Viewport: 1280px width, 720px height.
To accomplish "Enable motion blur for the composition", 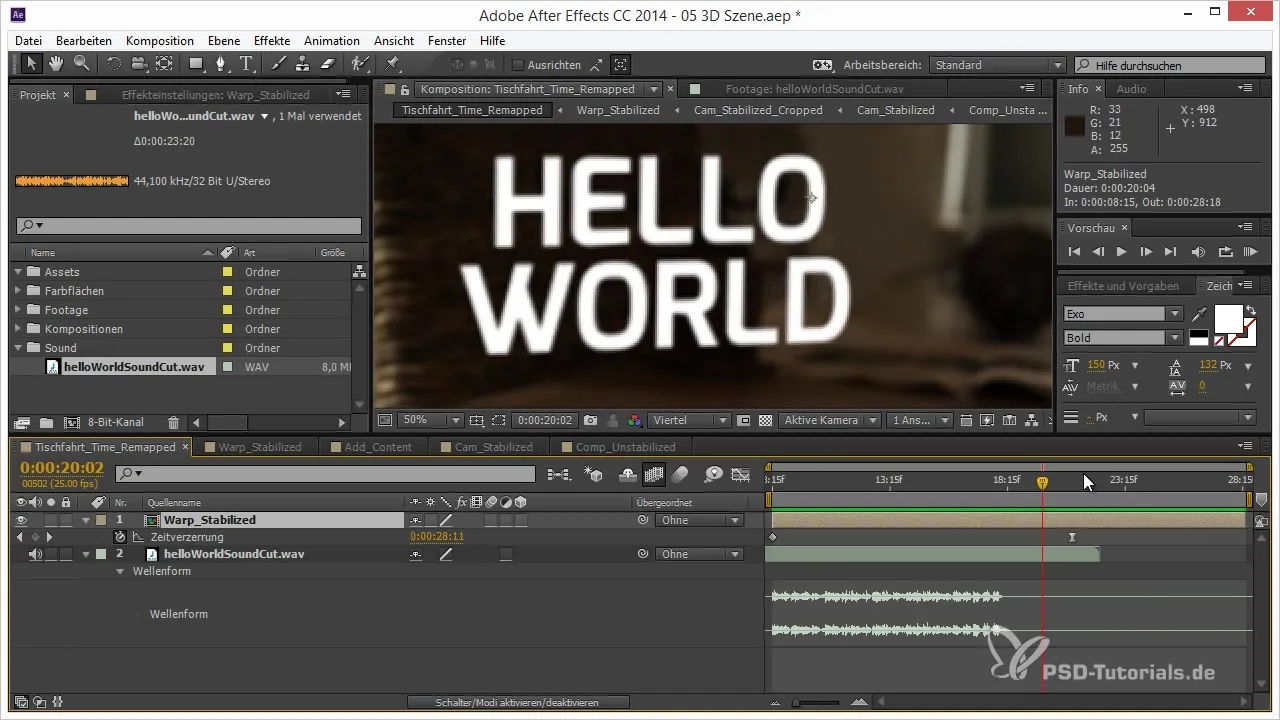I will 680,474.
